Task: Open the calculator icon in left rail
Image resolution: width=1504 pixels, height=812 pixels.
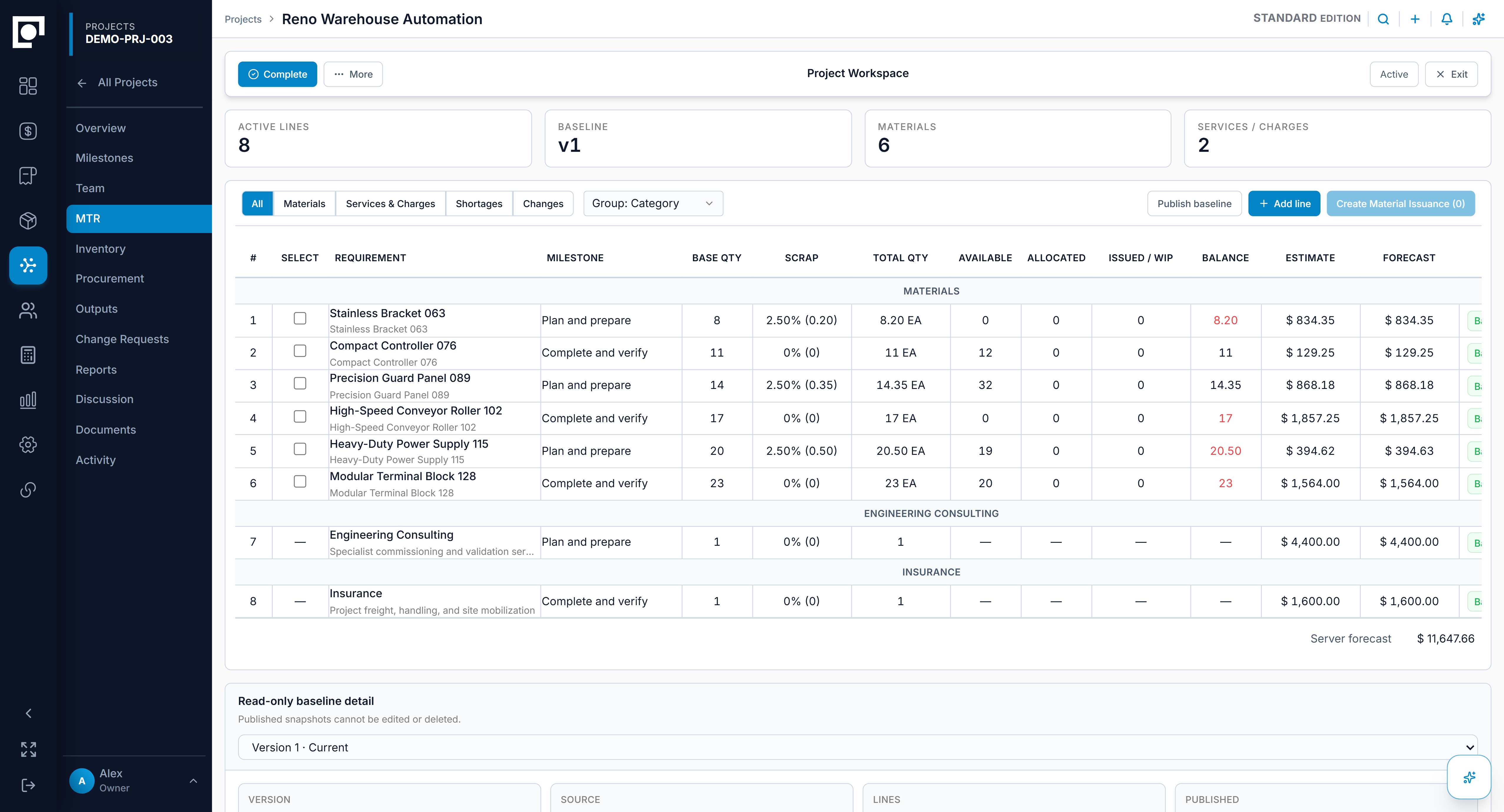Action: pos(28,355)
